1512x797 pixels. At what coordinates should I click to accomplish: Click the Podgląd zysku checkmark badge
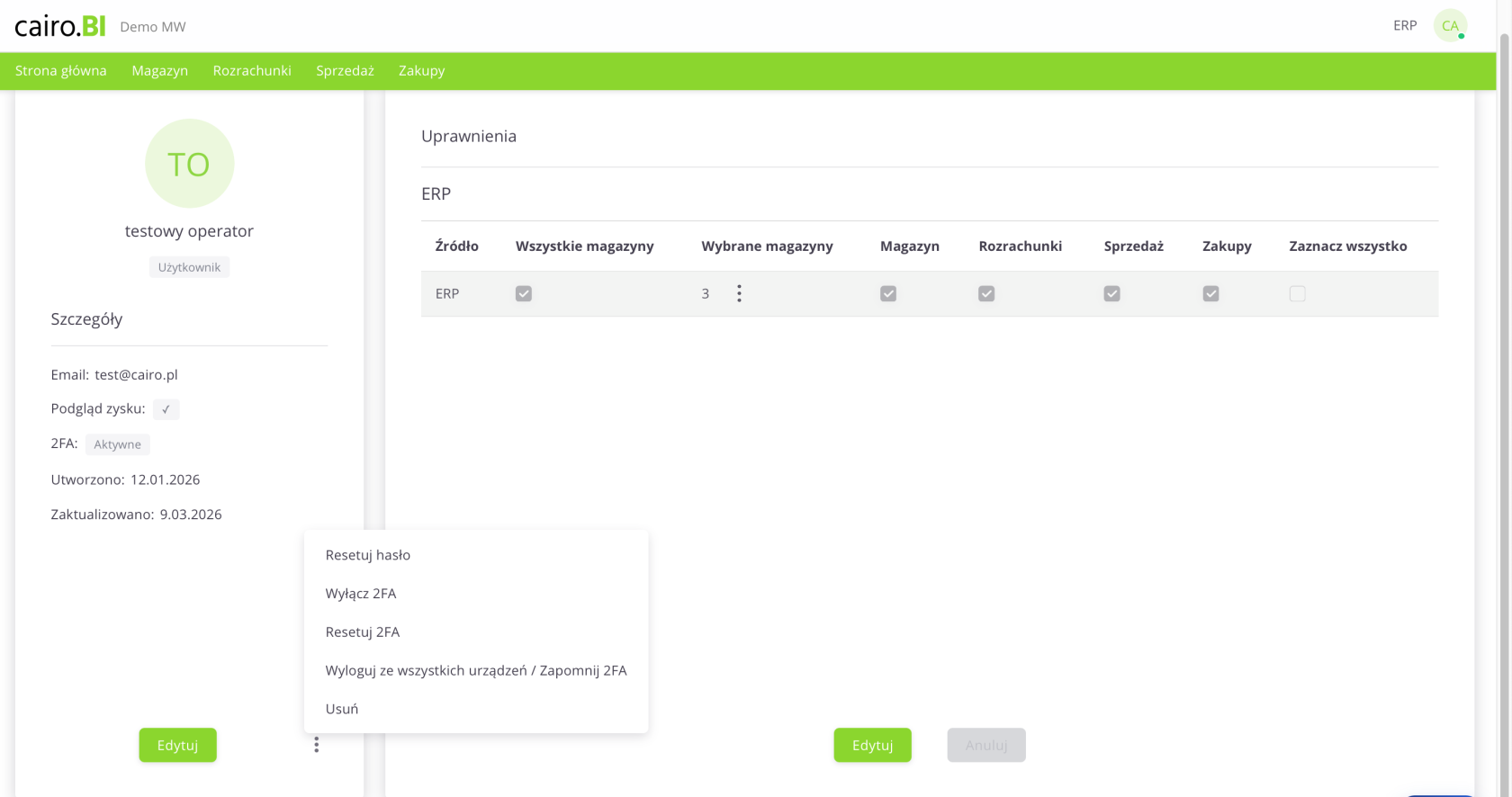(166, 409)
